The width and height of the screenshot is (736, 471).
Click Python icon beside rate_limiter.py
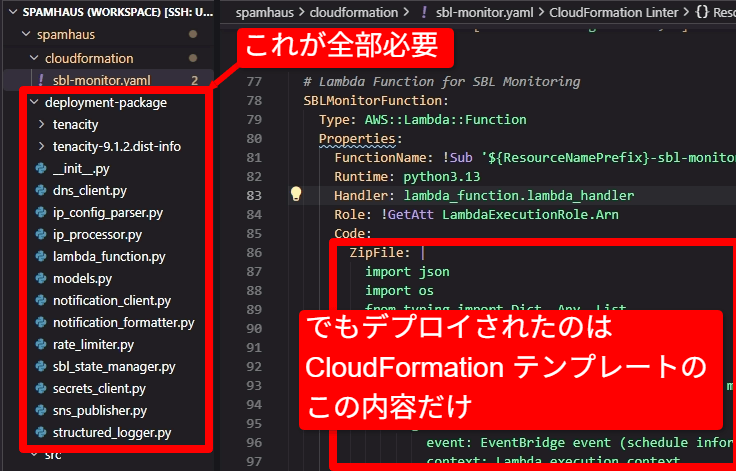[x=40, y=345]
